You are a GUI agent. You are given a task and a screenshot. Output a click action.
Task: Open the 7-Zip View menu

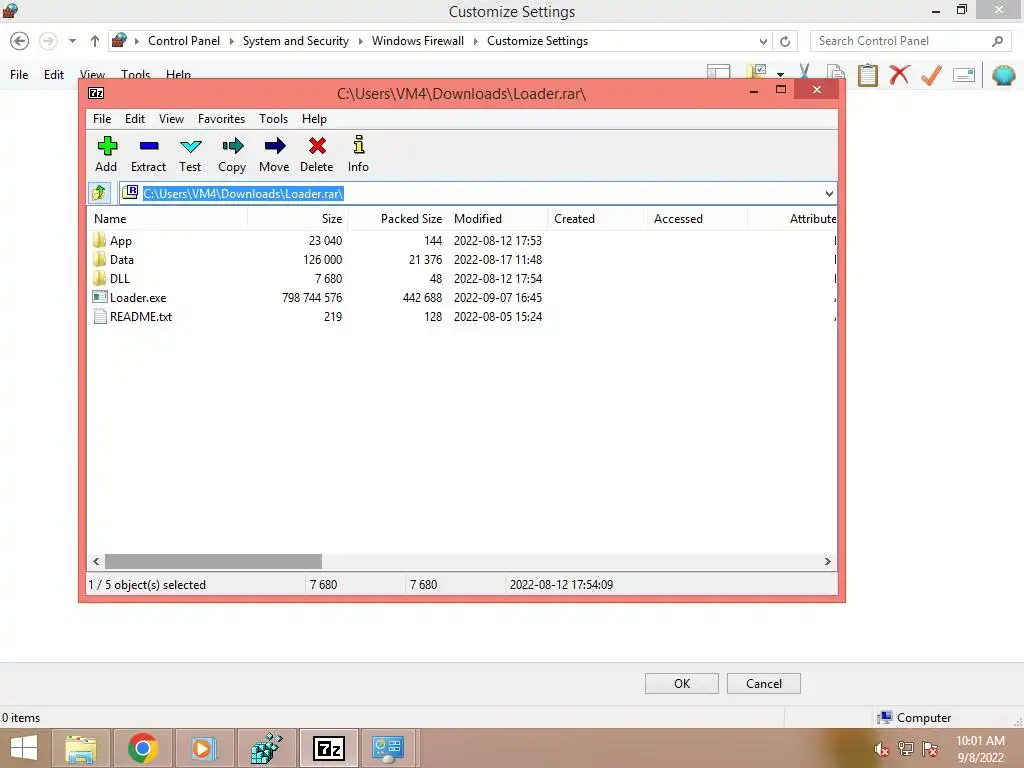coord(171,119)
